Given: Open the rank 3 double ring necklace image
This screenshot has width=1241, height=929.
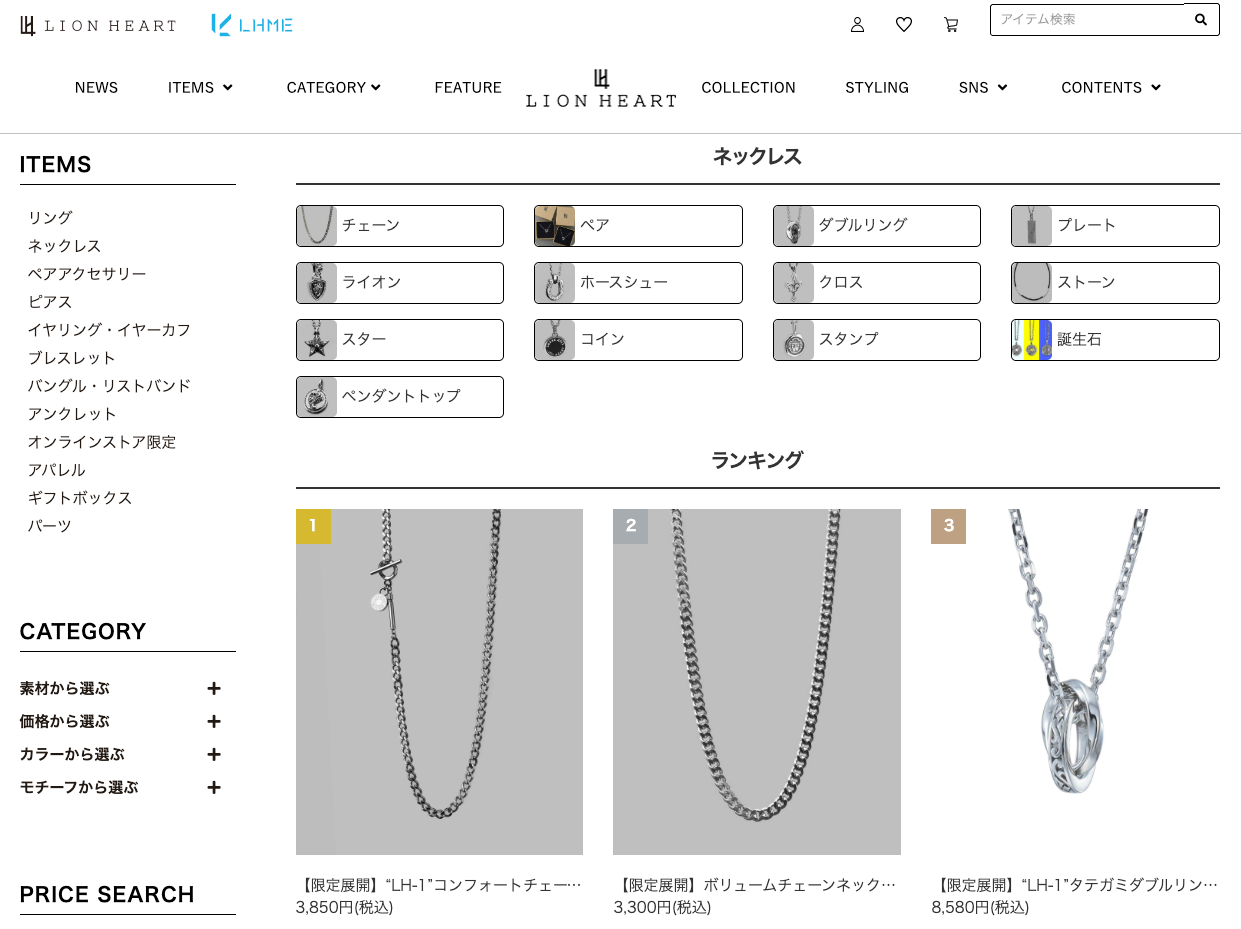Looking at the screenshot, I should click(x=1075, y=682).
